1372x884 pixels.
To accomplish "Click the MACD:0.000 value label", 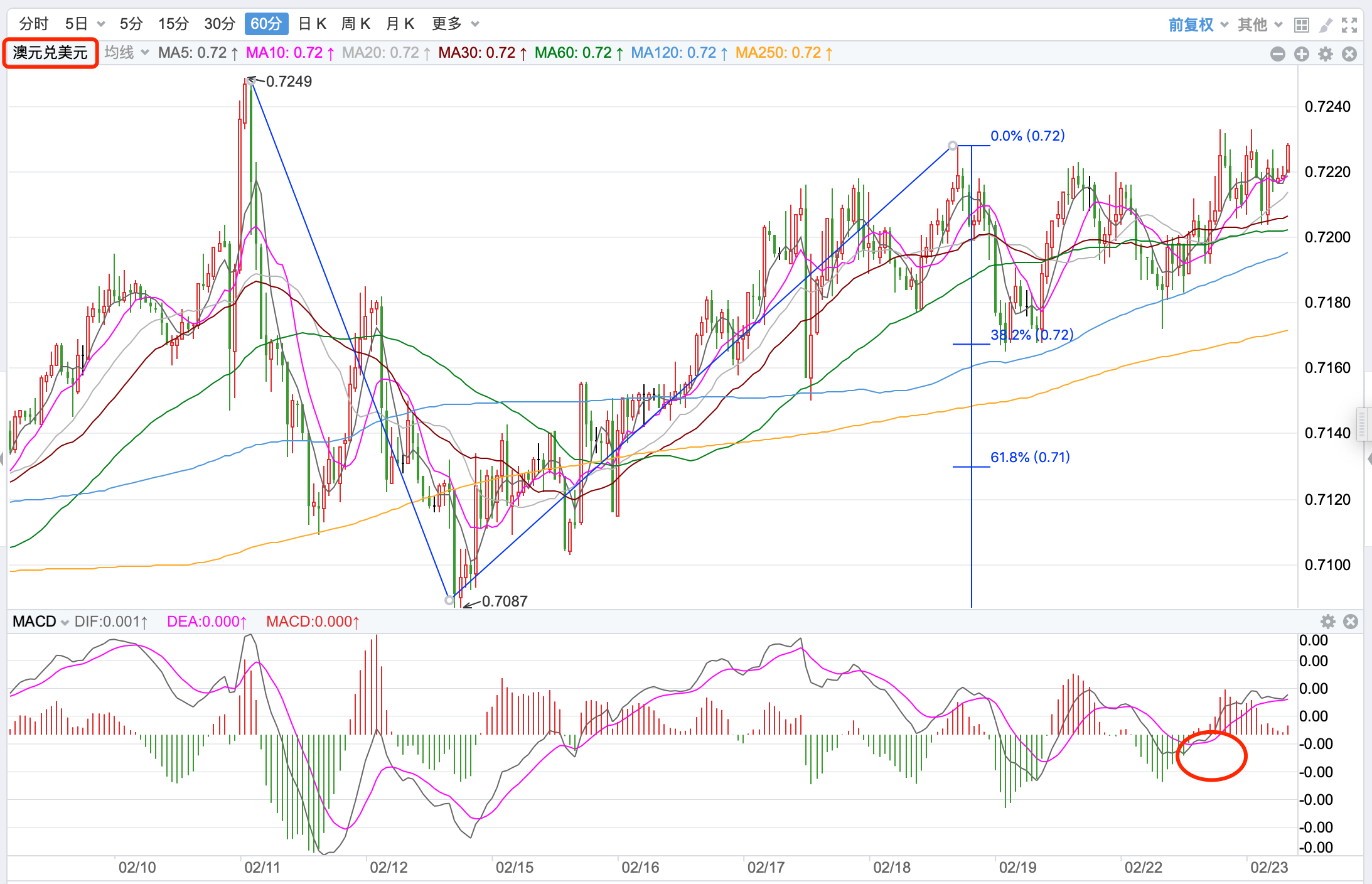I will pos(313,622).
